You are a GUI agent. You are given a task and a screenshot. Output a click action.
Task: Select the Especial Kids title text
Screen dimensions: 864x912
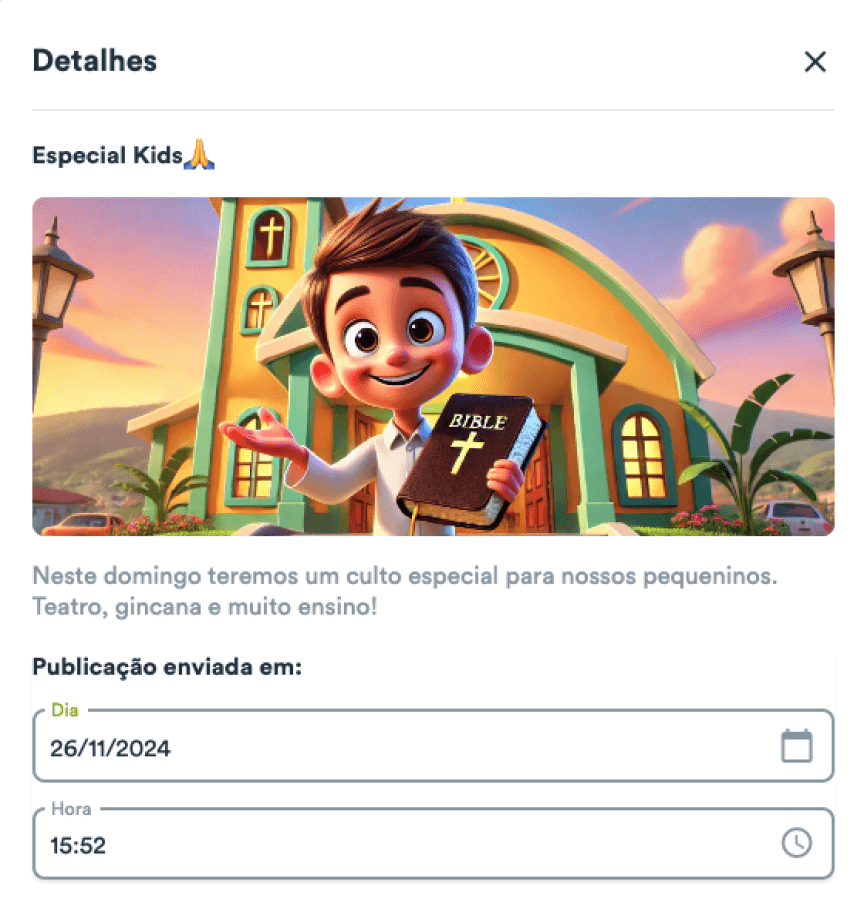tap(108, 155)
